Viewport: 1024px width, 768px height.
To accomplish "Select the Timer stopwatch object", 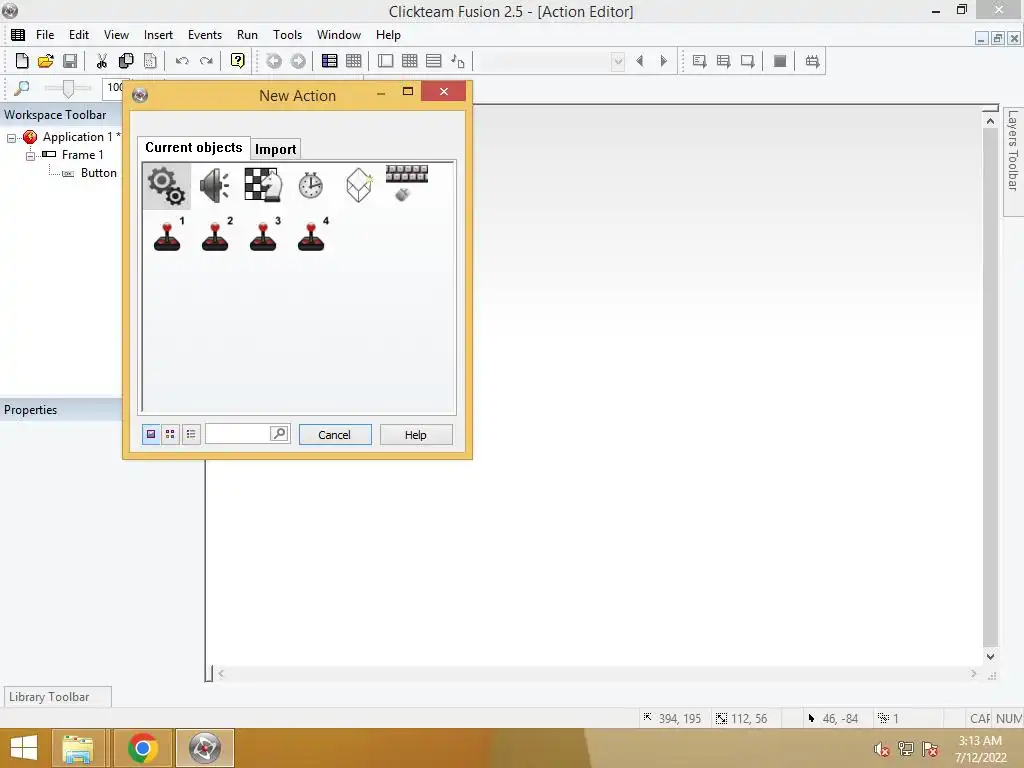I will pyautogui.click(x=311, y=185).
